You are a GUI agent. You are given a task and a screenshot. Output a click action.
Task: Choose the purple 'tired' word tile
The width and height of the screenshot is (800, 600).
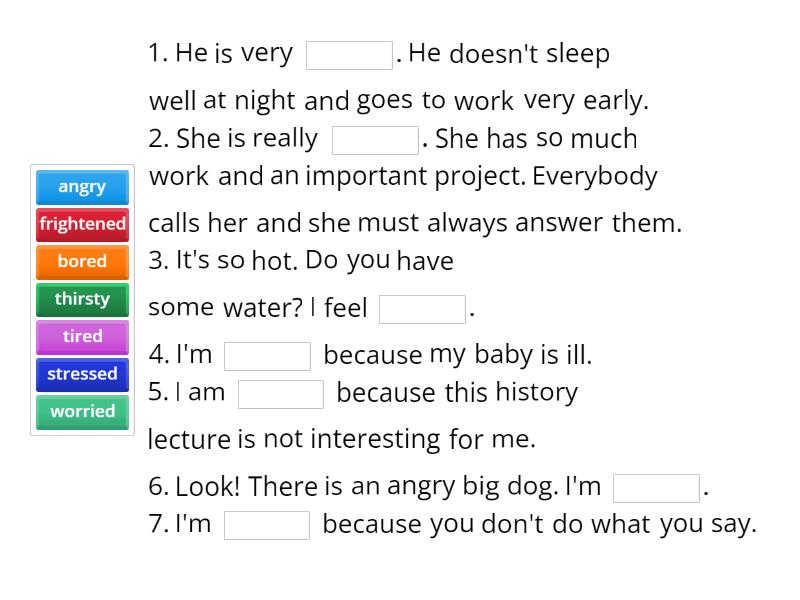point(81,337)
